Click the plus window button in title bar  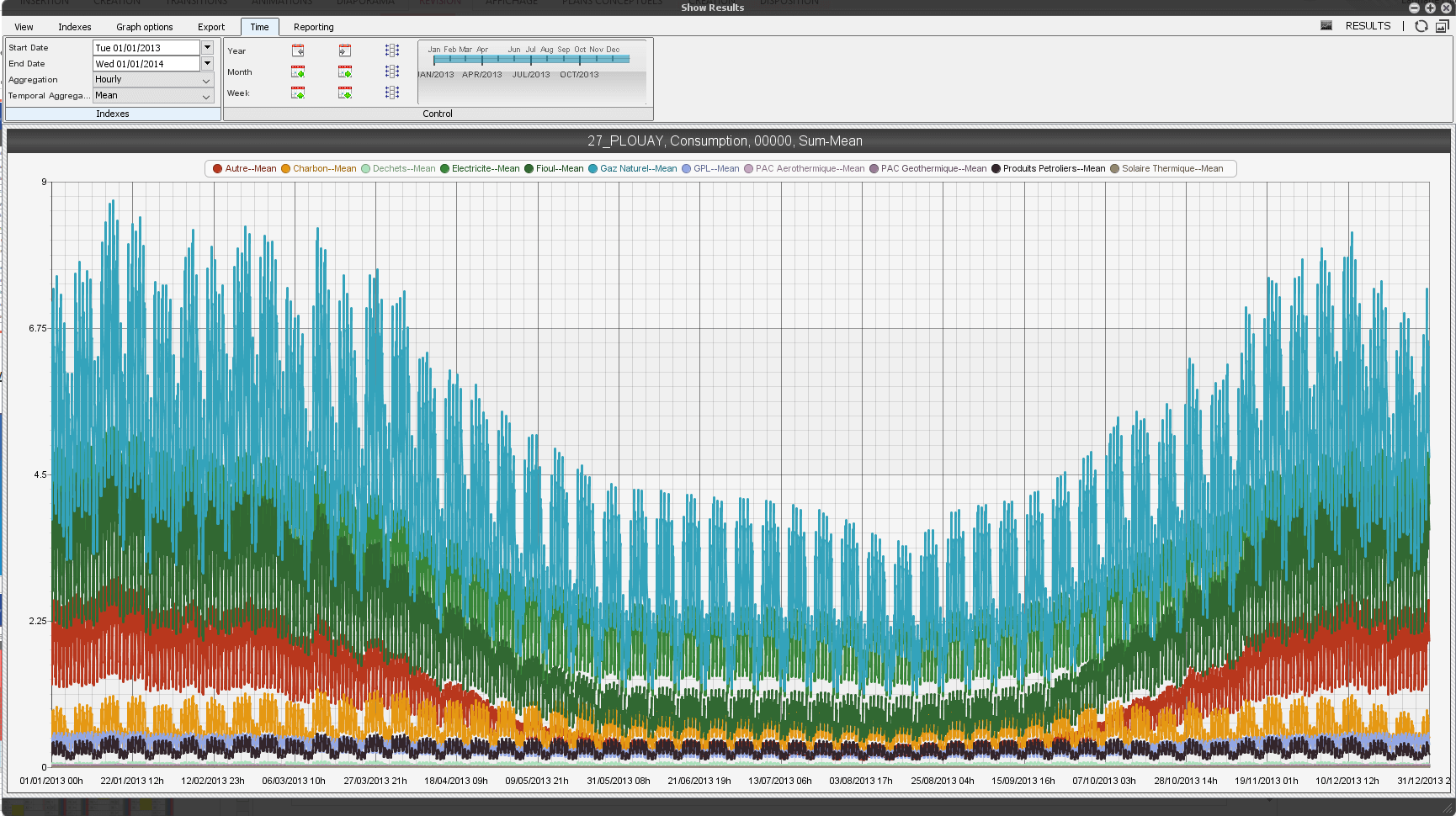coord(1430,8)
